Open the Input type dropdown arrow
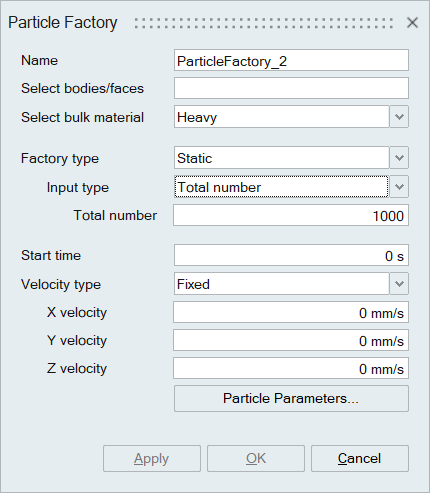This screenshot has height=493, width=430. point(399,187)
